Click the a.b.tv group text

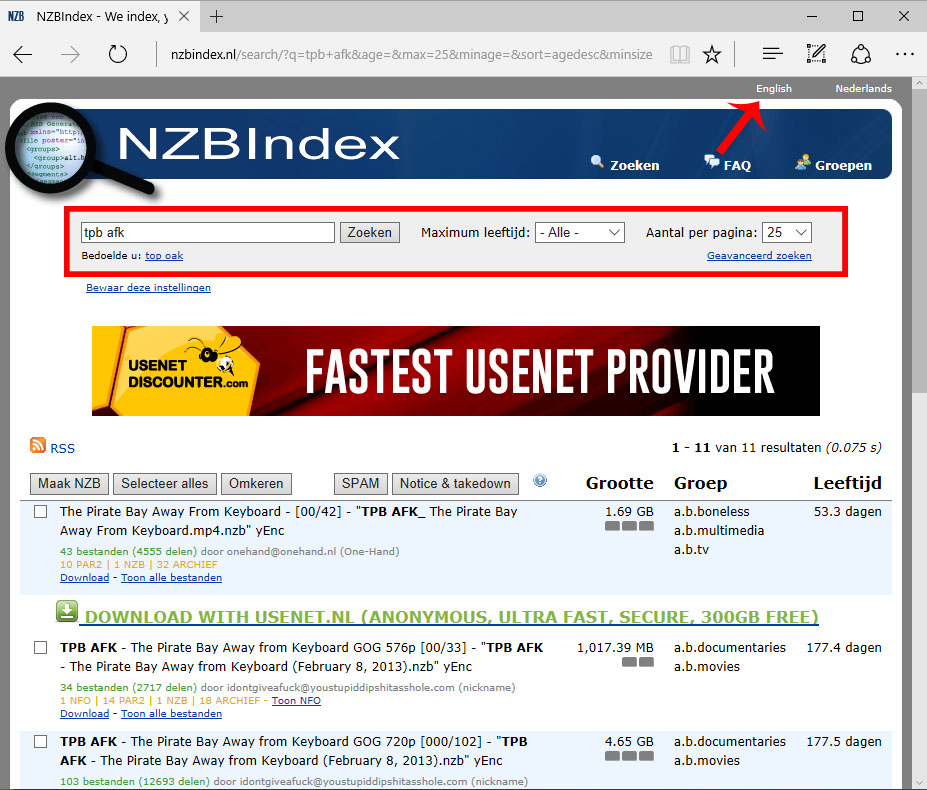click(x=691, y=549)
